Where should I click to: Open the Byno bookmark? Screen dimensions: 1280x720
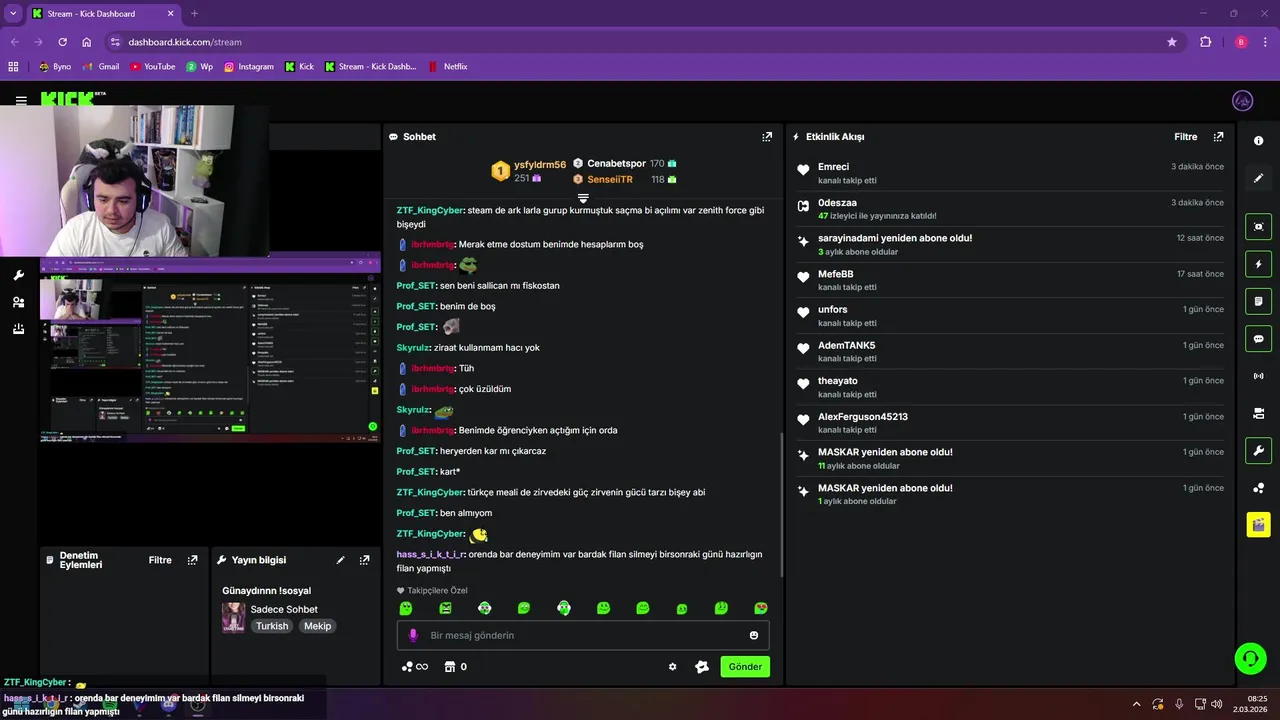[x=55, y=67]
